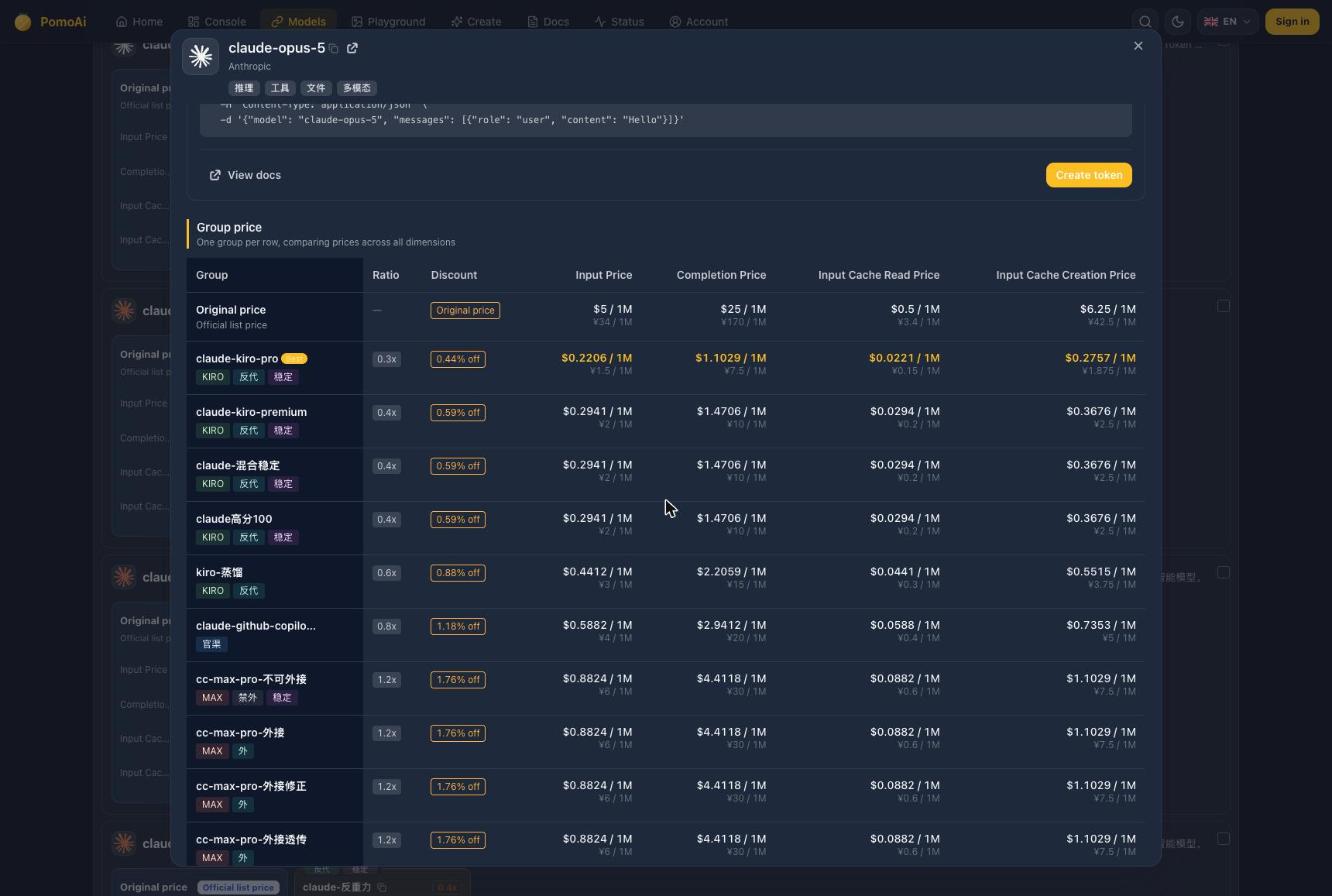This screenshot has width=1332, height=896.
Task: Click the curl command code block
Action: 666,119
